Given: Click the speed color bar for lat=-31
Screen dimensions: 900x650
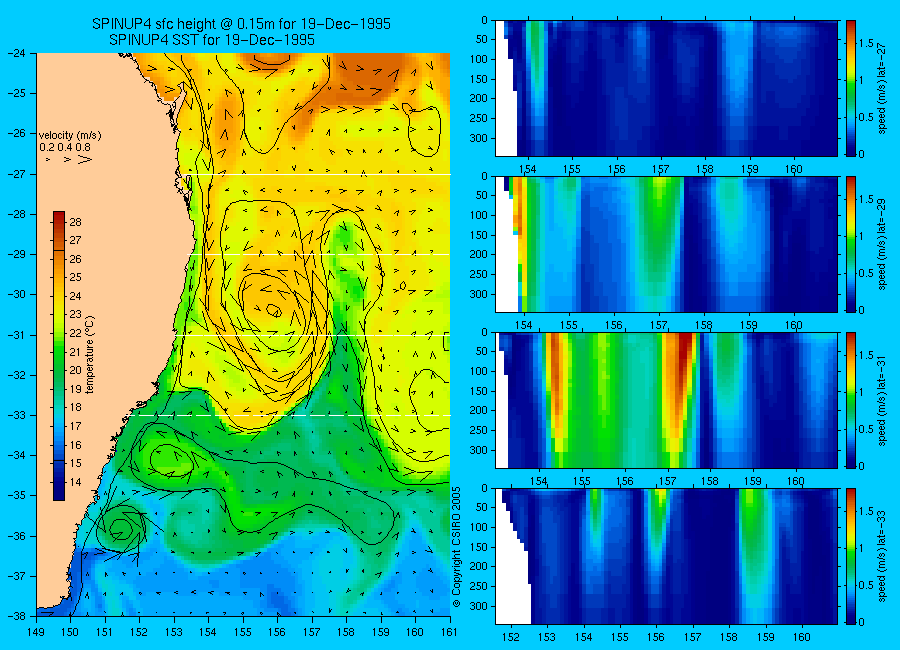Looking at the screenshot, I should pyautogui.click(x=851, y=400).
